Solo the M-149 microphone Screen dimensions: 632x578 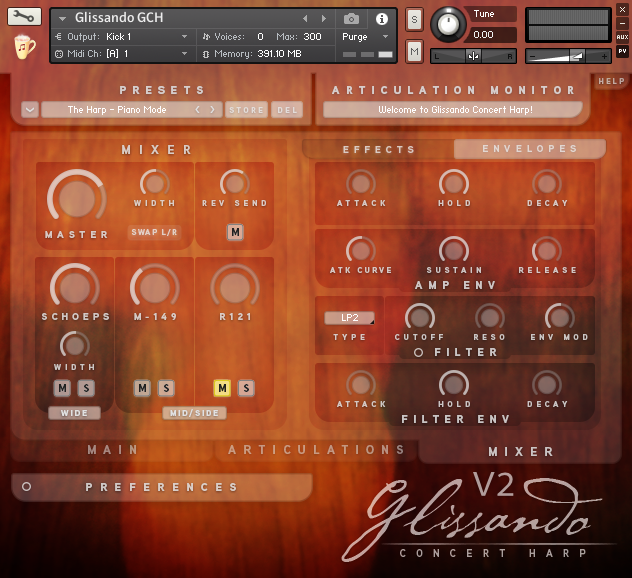pyautogui.click(x=166, y=388)
